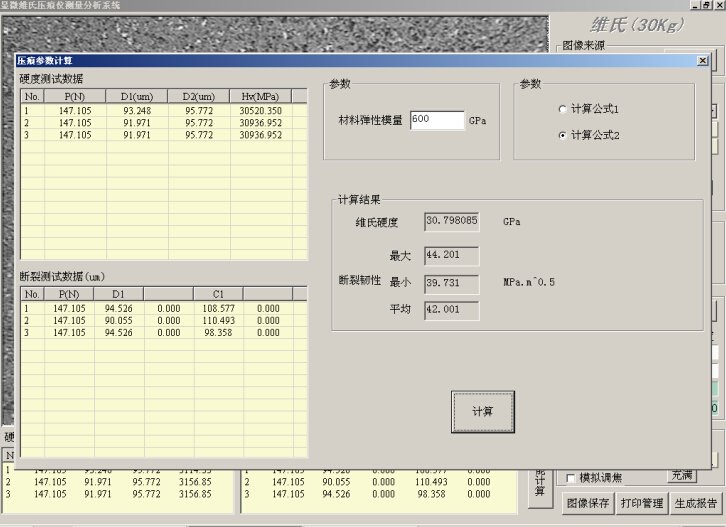The image size is (726, 527).
Task: Click the 充满 button
Action: [682, 475]
